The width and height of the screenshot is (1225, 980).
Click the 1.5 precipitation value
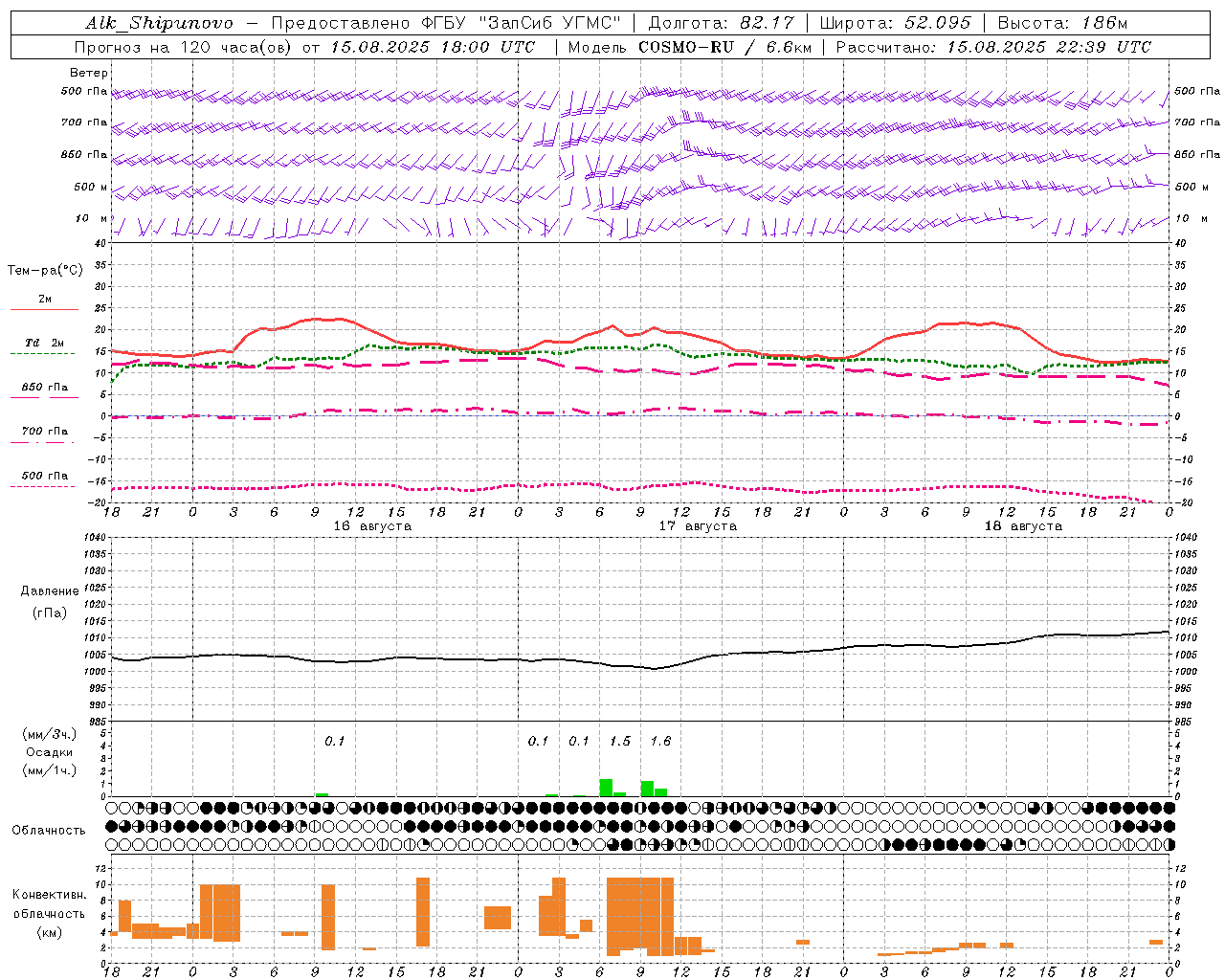click(620, 741)
